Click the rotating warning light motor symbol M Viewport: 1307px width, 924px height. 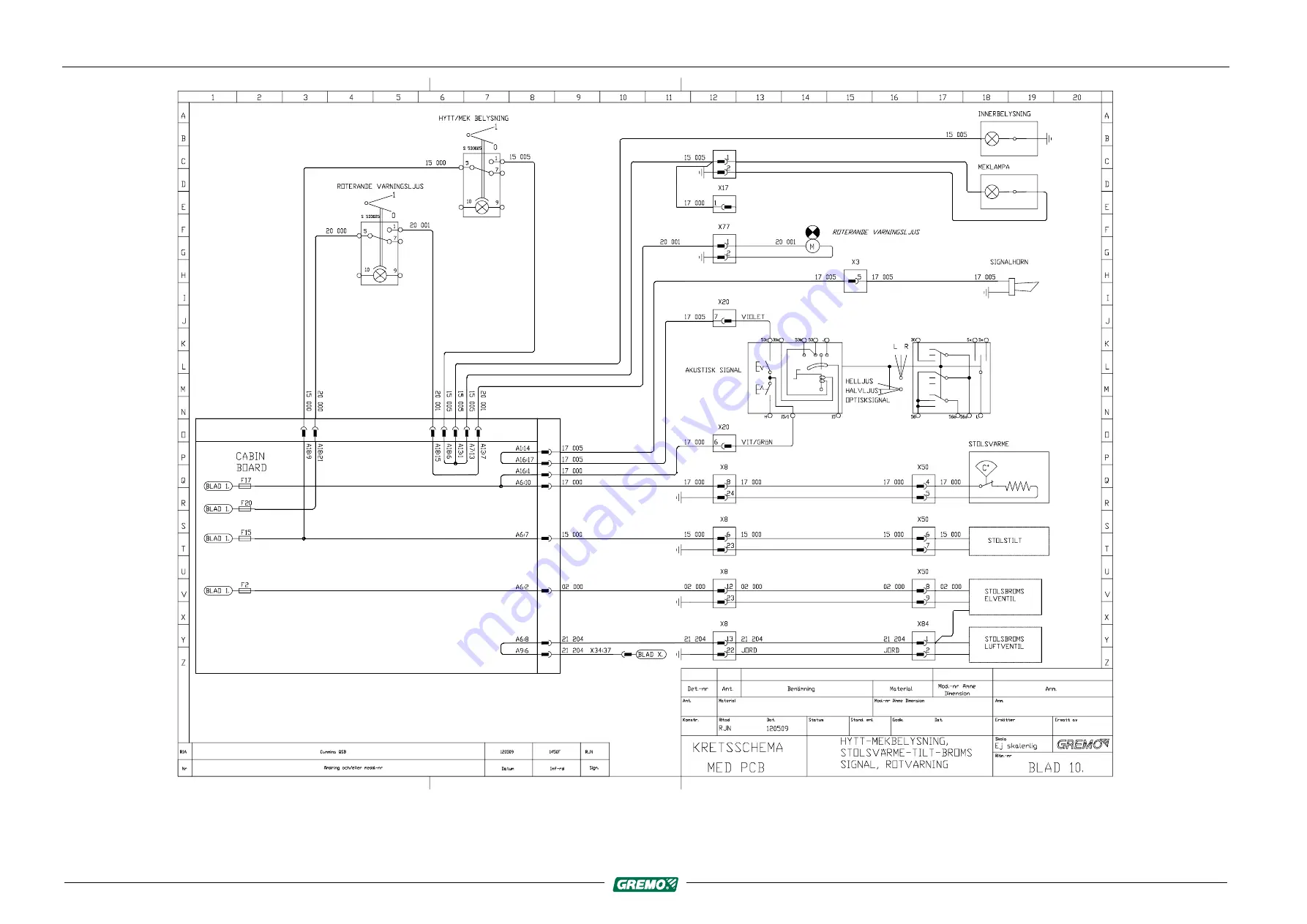coord(812,247)
